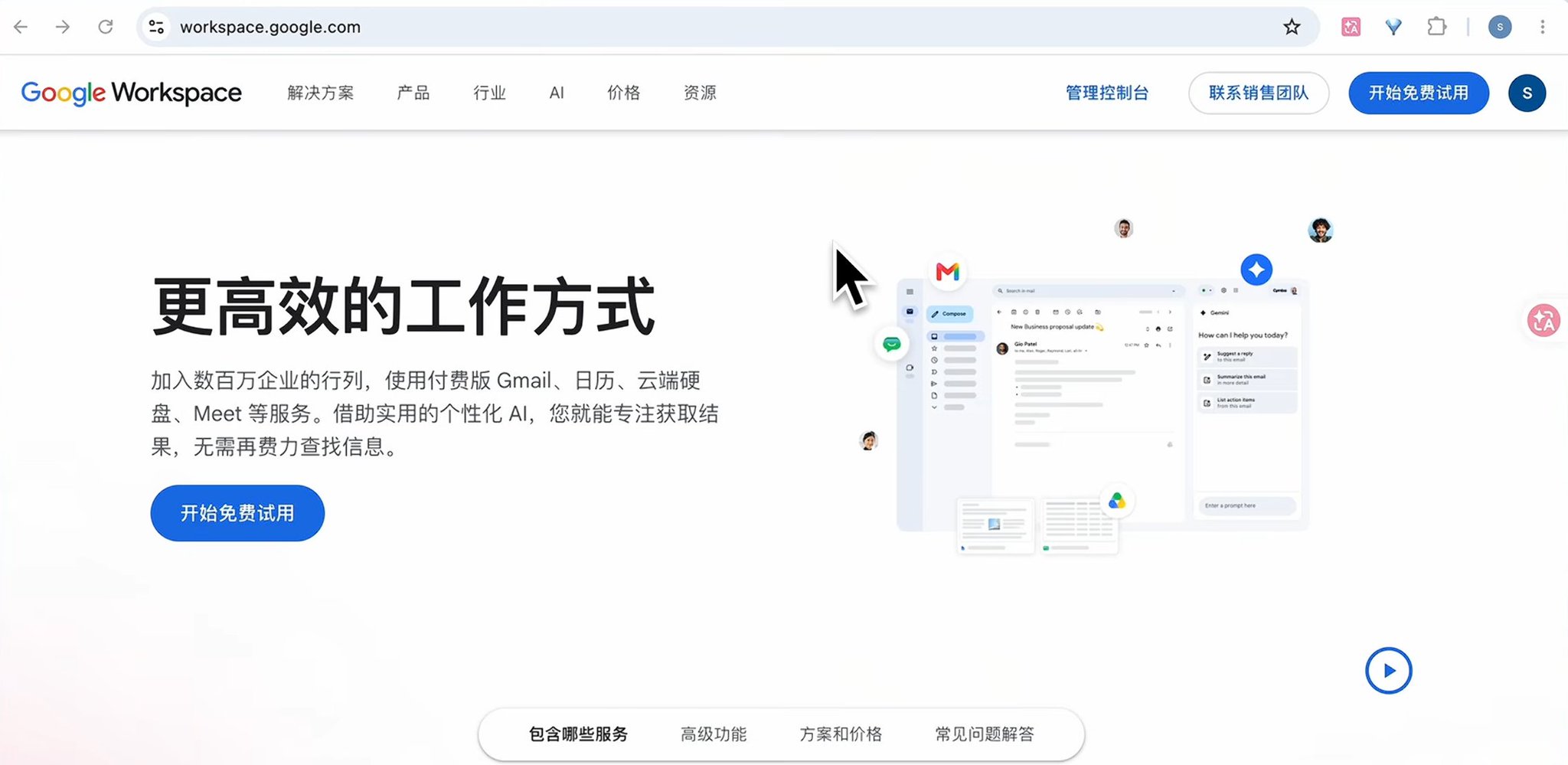
Task: Click the search in mail field in illustration
Action: tap(1088, 291)
